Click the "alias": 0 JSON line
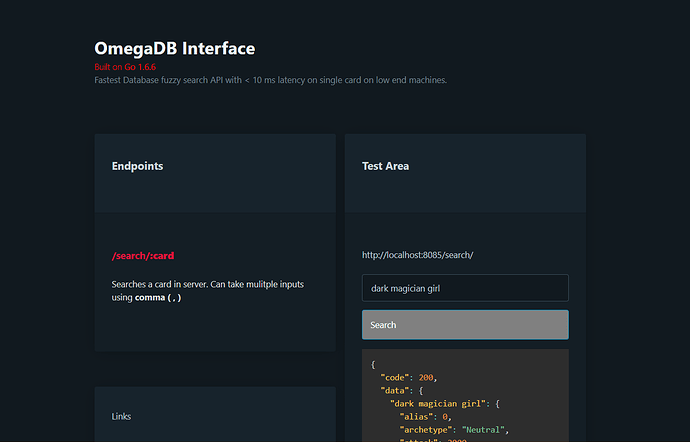Viewport: 690px width, 442px height. tap(426, 416)
